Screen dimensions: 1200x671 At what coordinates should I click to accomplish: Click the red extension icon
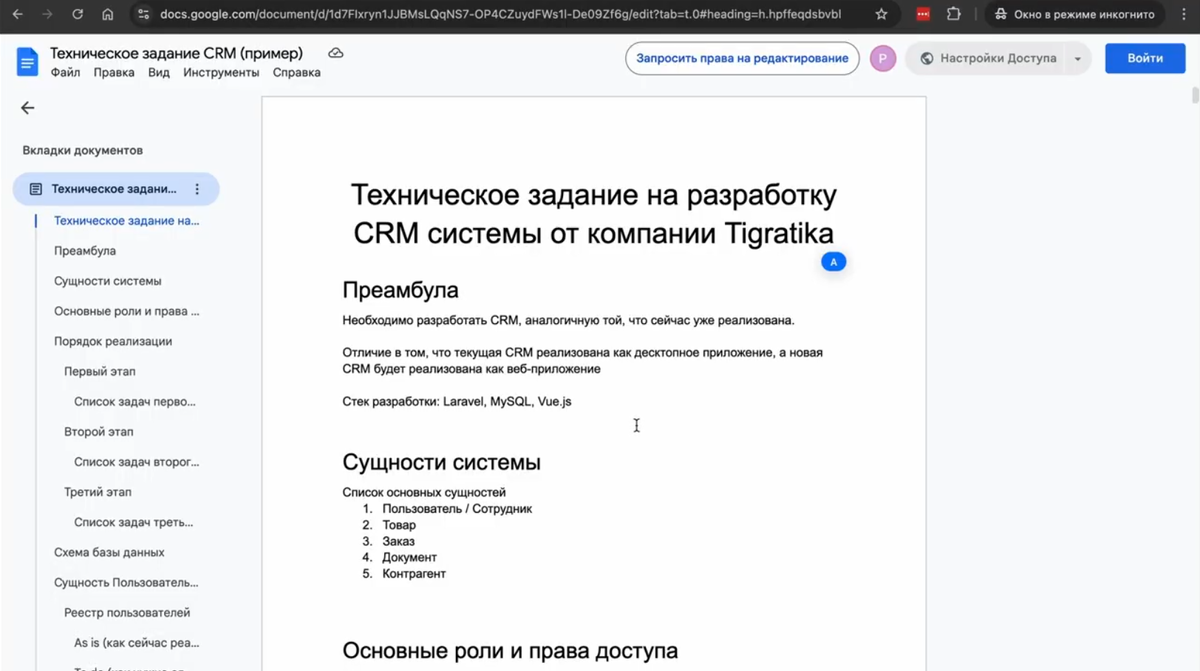pos(924,15)
